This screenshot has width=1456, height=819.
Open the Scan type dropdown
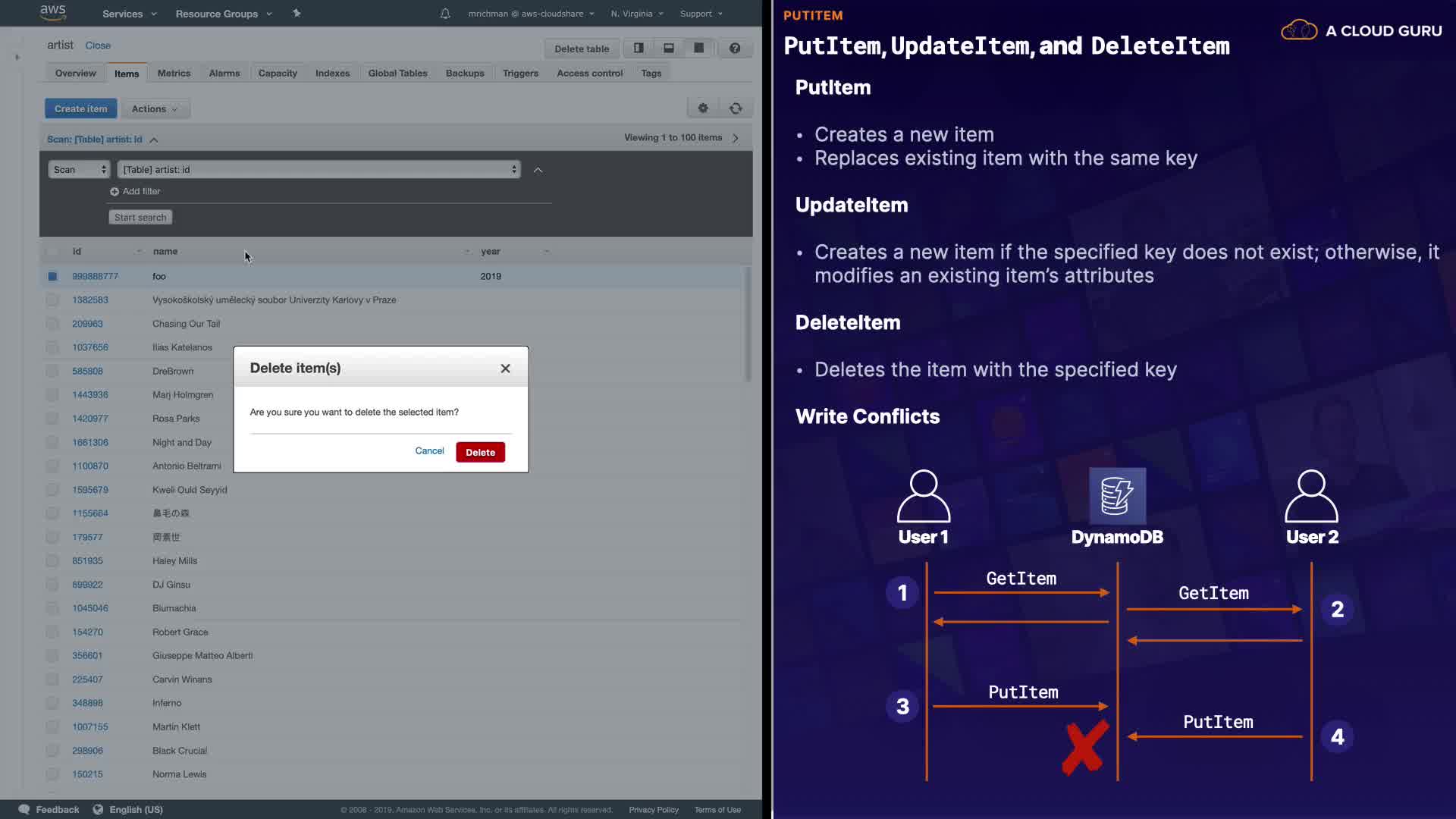tap(79, 170)
